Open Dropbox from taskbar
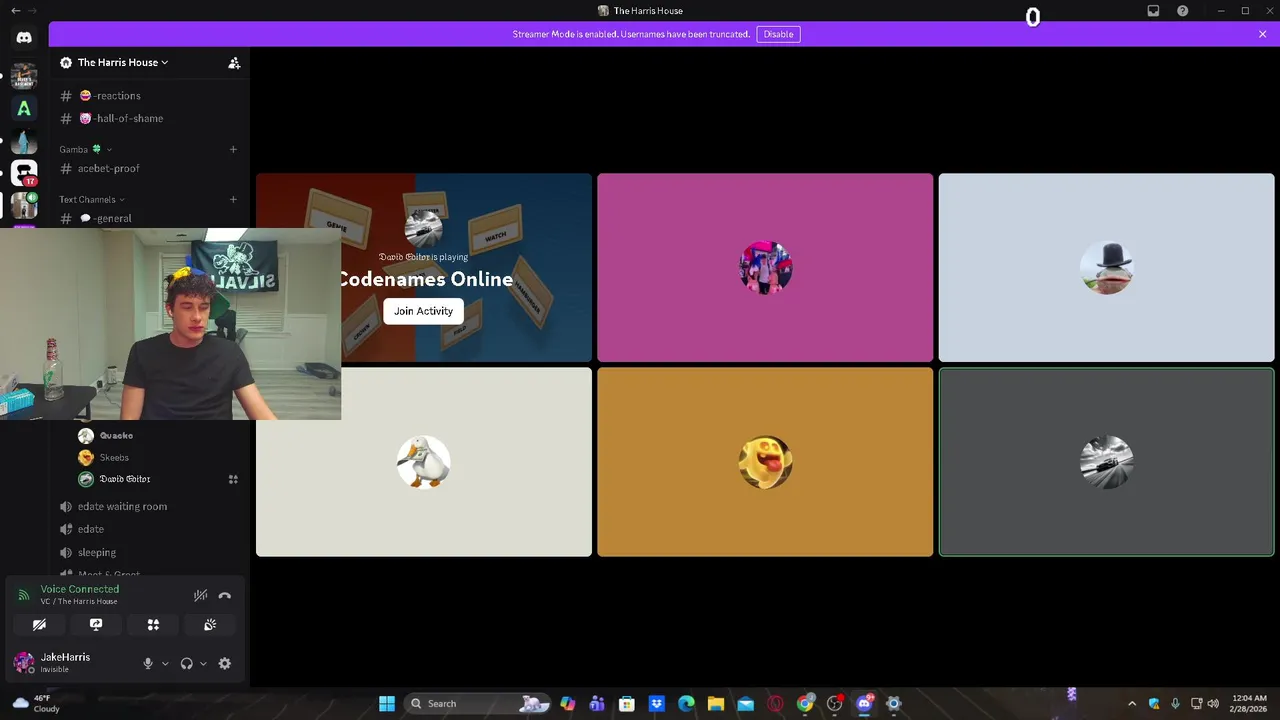 click(x=656, y=704)
